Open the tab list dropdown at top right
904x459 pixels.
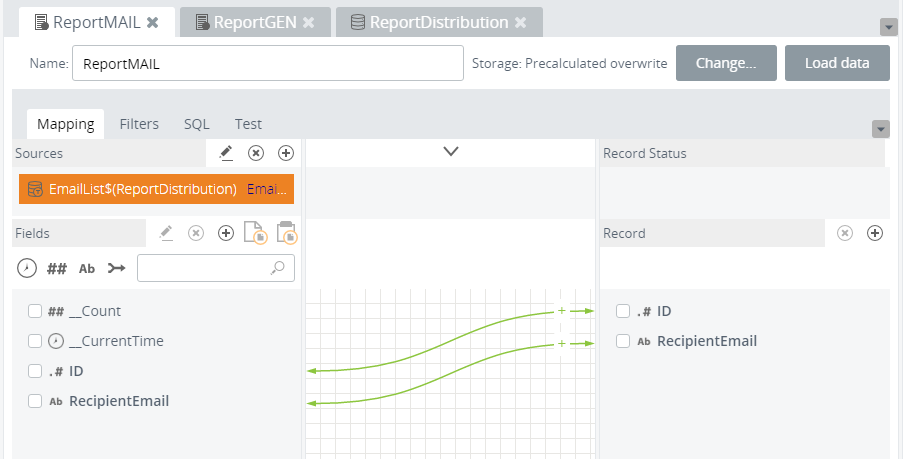[887, 27]
